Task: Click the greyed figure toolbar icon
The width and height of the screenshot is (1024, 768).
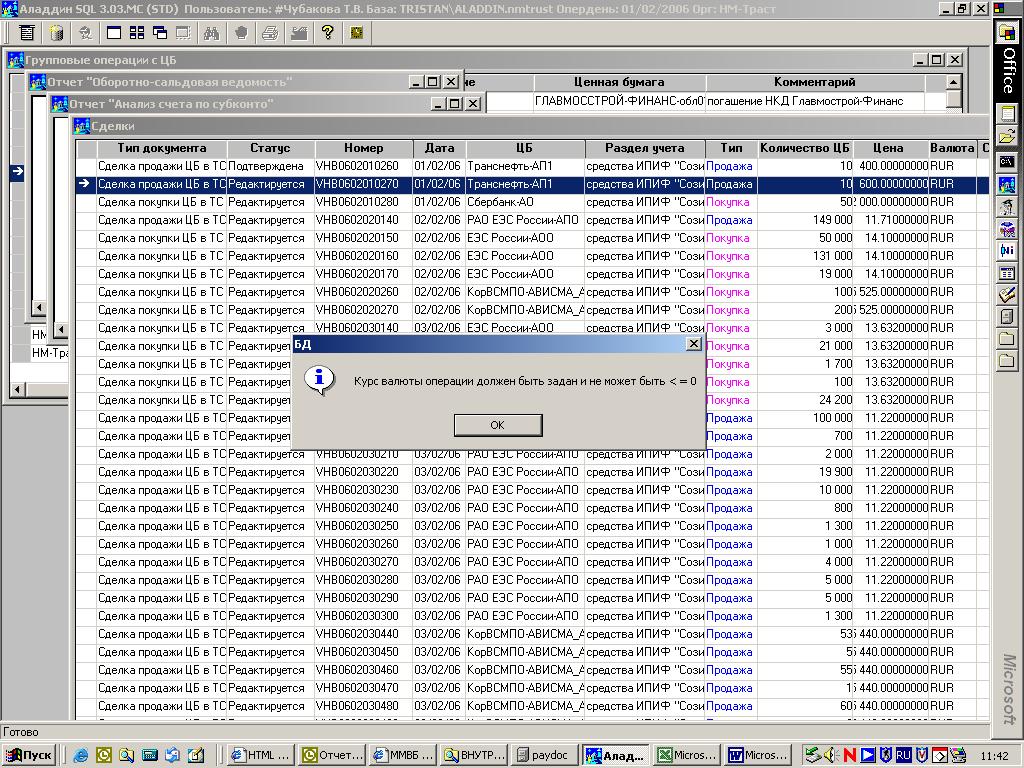Action: click(x=84, y=33)
